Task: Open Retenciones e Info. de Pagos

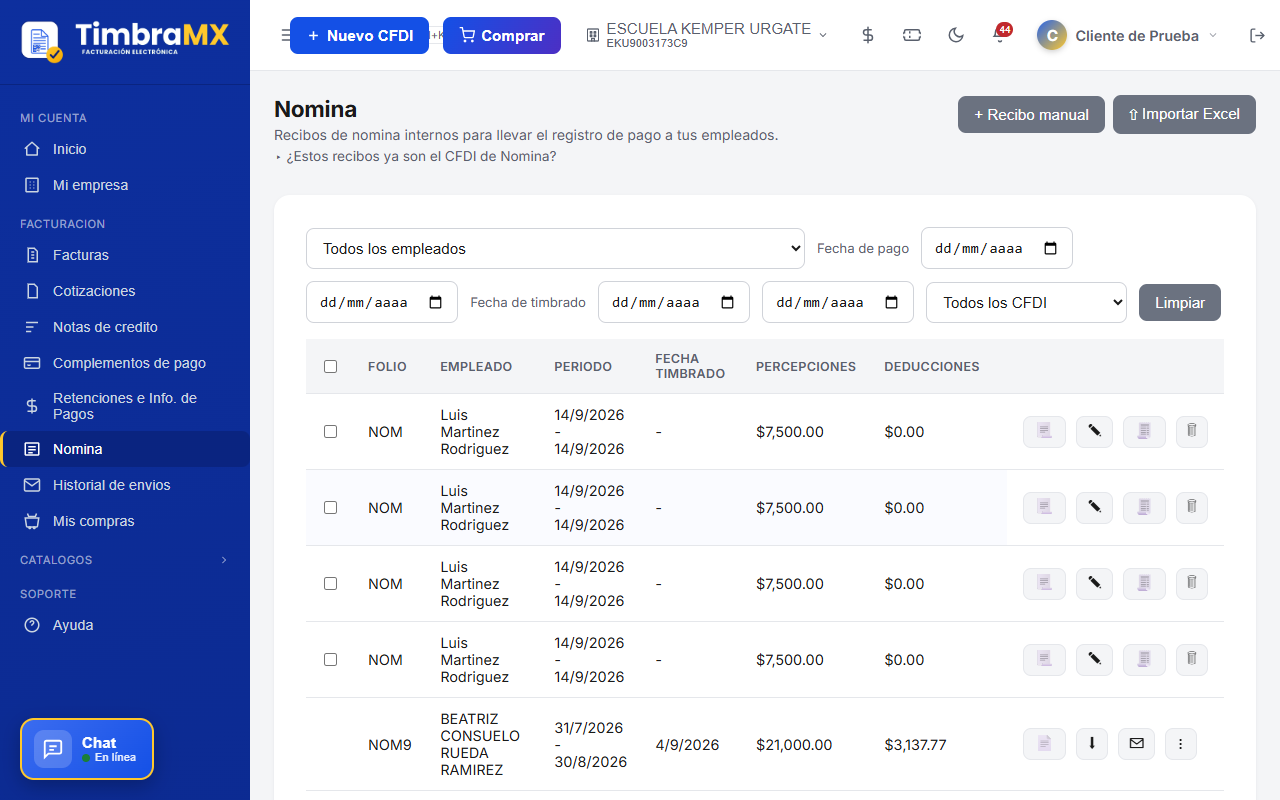Action: pyautogui.click(x=125, y=406)
